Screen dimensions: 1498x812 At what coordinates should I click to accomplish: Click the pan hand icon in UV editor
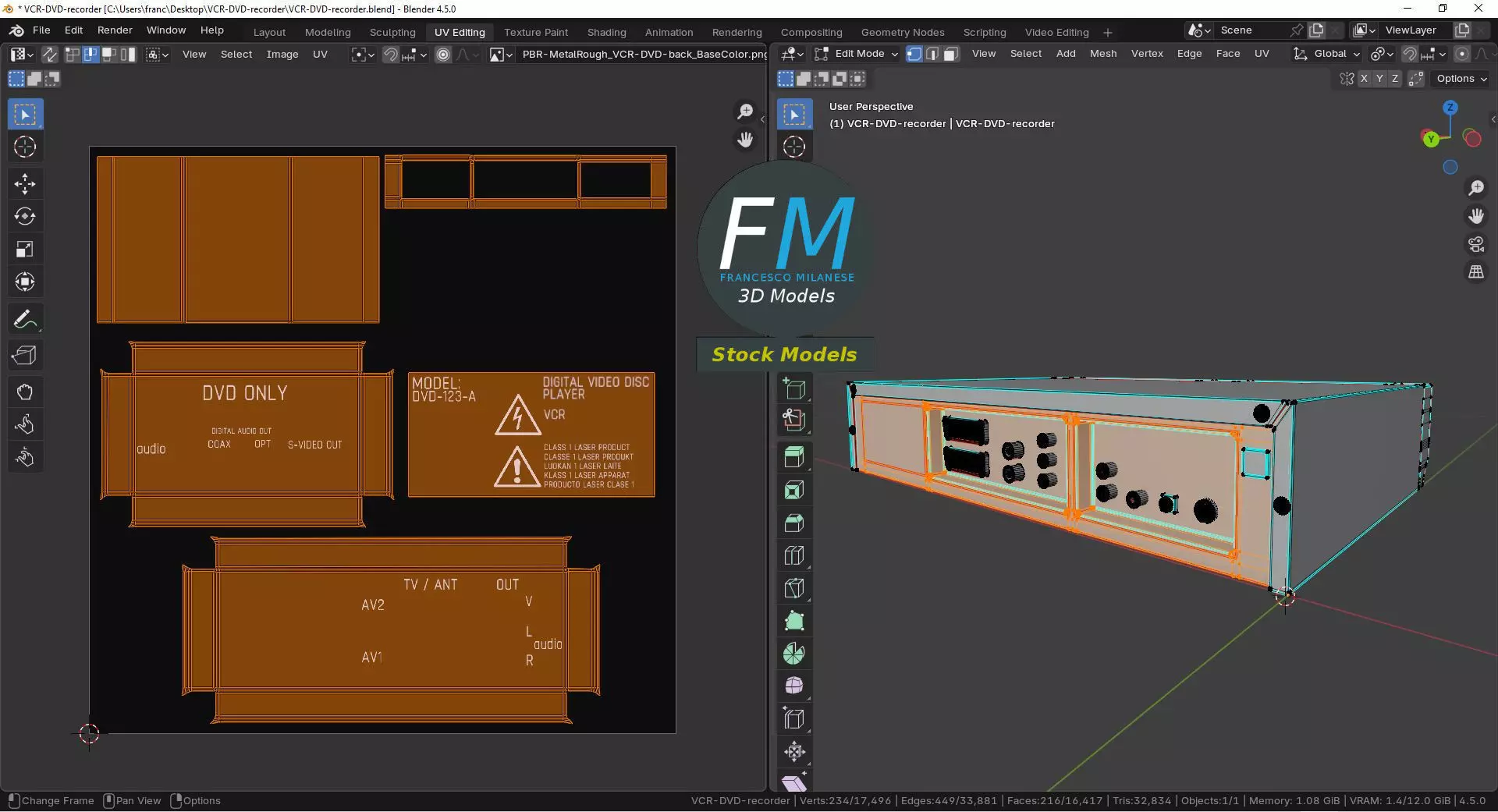(745, 140)
